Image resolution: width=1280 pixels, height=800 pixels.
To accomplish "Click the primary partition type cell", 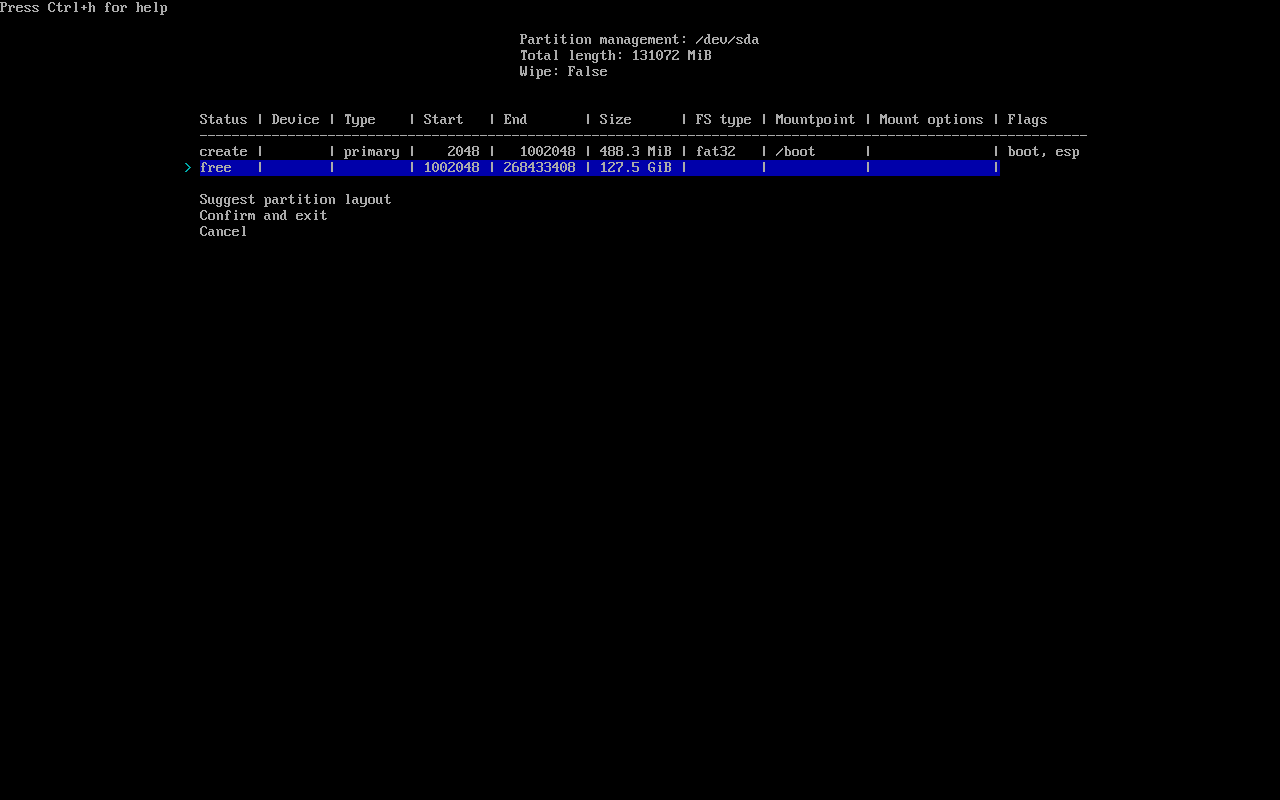I will (x=371, y=152).
